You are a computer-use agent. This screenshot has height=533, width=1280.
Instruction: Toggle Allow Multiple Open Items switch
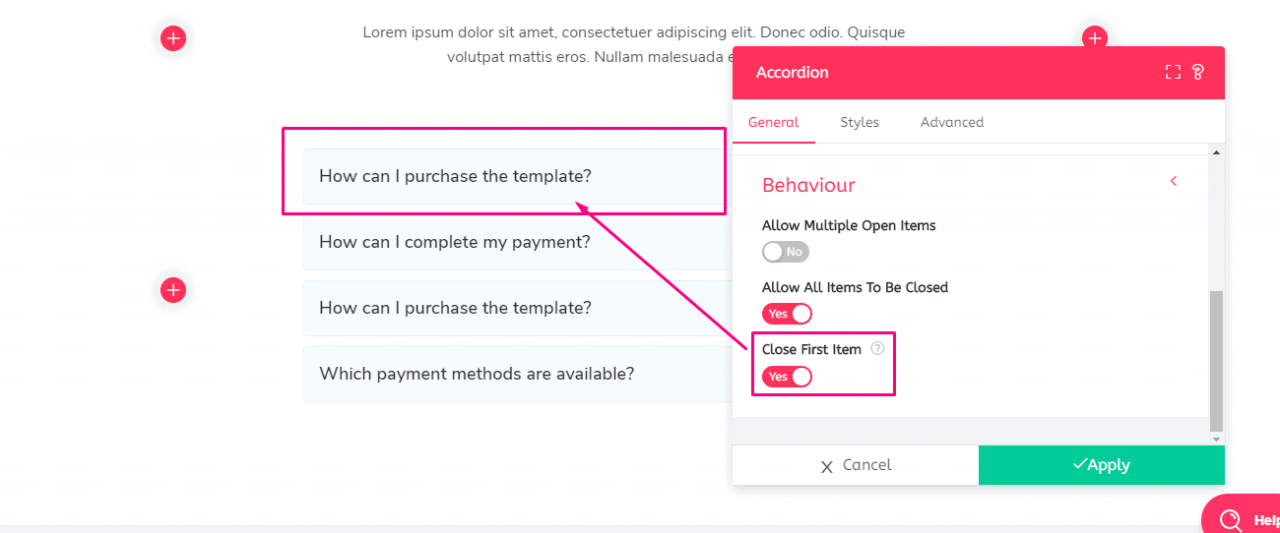click(x=786, y=252)
